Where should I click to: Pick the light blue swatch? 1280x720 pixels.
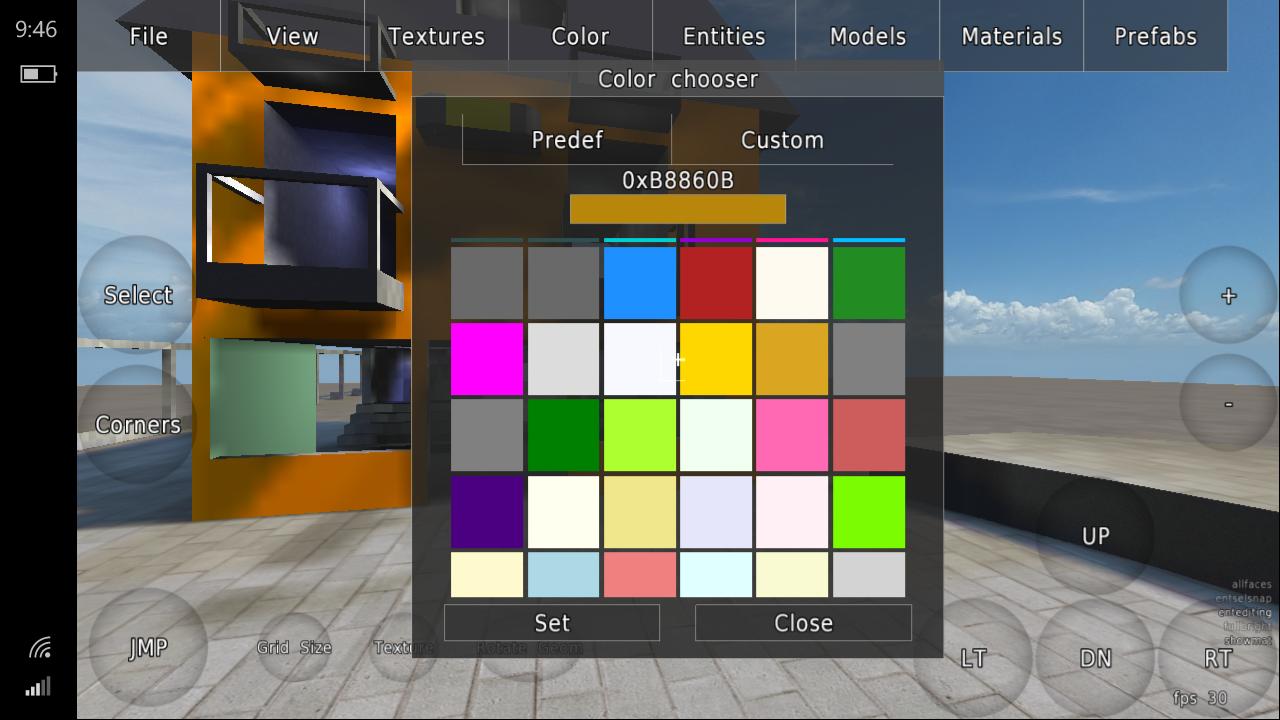(x=563, y=575)
